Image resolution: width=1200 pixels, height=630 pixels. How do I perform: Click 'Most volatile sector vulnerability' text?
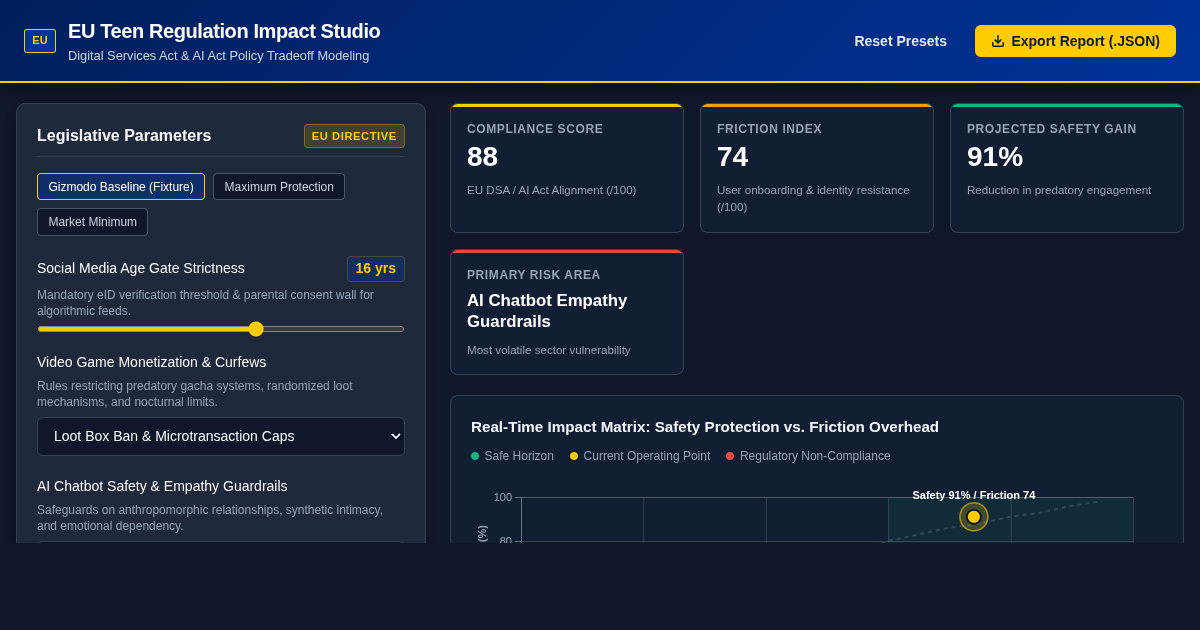pos(549,350)
